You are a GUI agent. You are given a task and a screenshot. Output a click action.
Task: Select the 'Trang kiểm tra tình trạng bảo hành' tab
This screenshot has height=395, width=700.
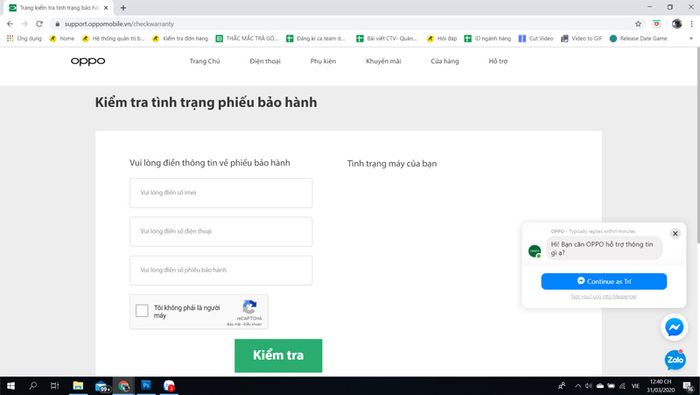coord(58,8)
